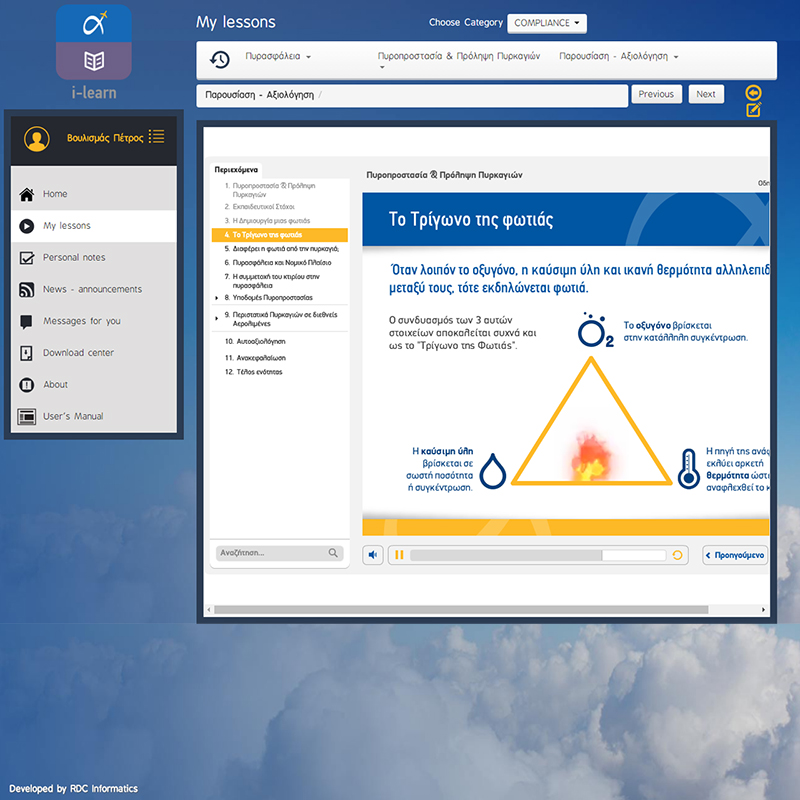The image size is (800, 800).
Task: Open the COMPLIANCE category dropdown
Action: point(547,23)
